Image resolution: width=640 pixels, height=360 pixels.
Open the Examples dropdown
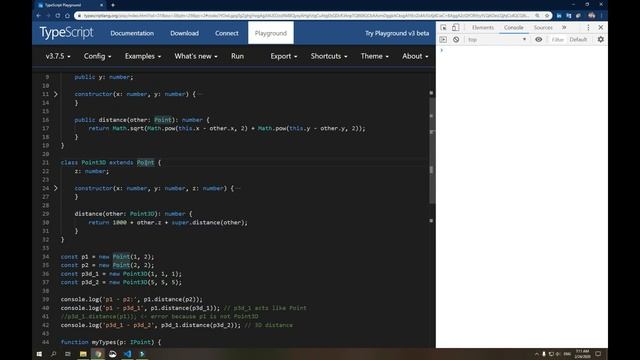point(143,56)
